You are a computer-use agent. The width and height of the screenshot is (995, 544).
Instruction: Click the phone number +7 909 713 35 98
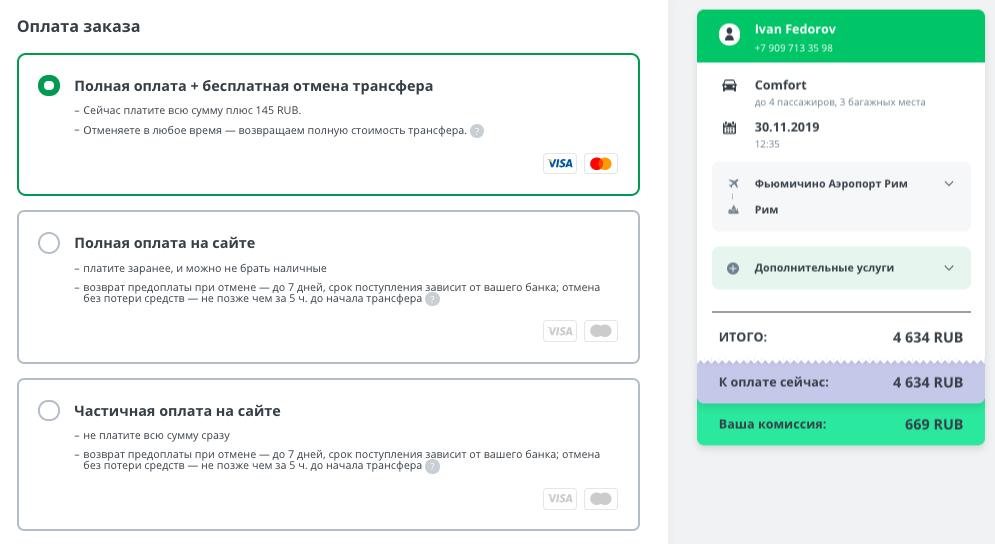click(793, 48)
